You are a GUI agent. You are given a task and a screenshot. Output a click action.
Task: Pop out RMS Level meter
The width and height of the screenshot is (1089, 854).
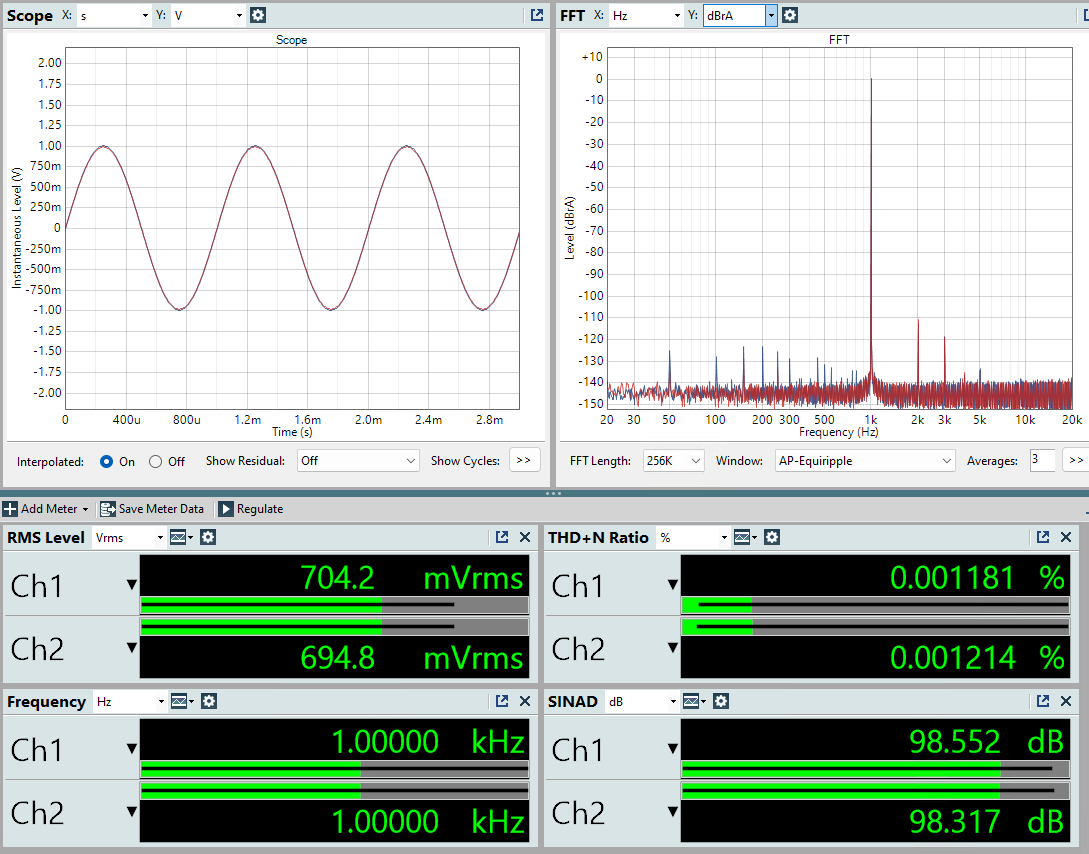502,537
